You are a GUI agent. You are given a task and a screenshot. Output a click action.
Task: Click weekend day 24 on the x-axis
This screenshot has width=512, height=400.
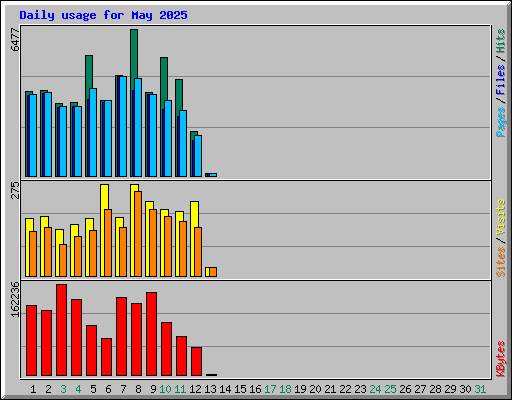pos(375,389)
